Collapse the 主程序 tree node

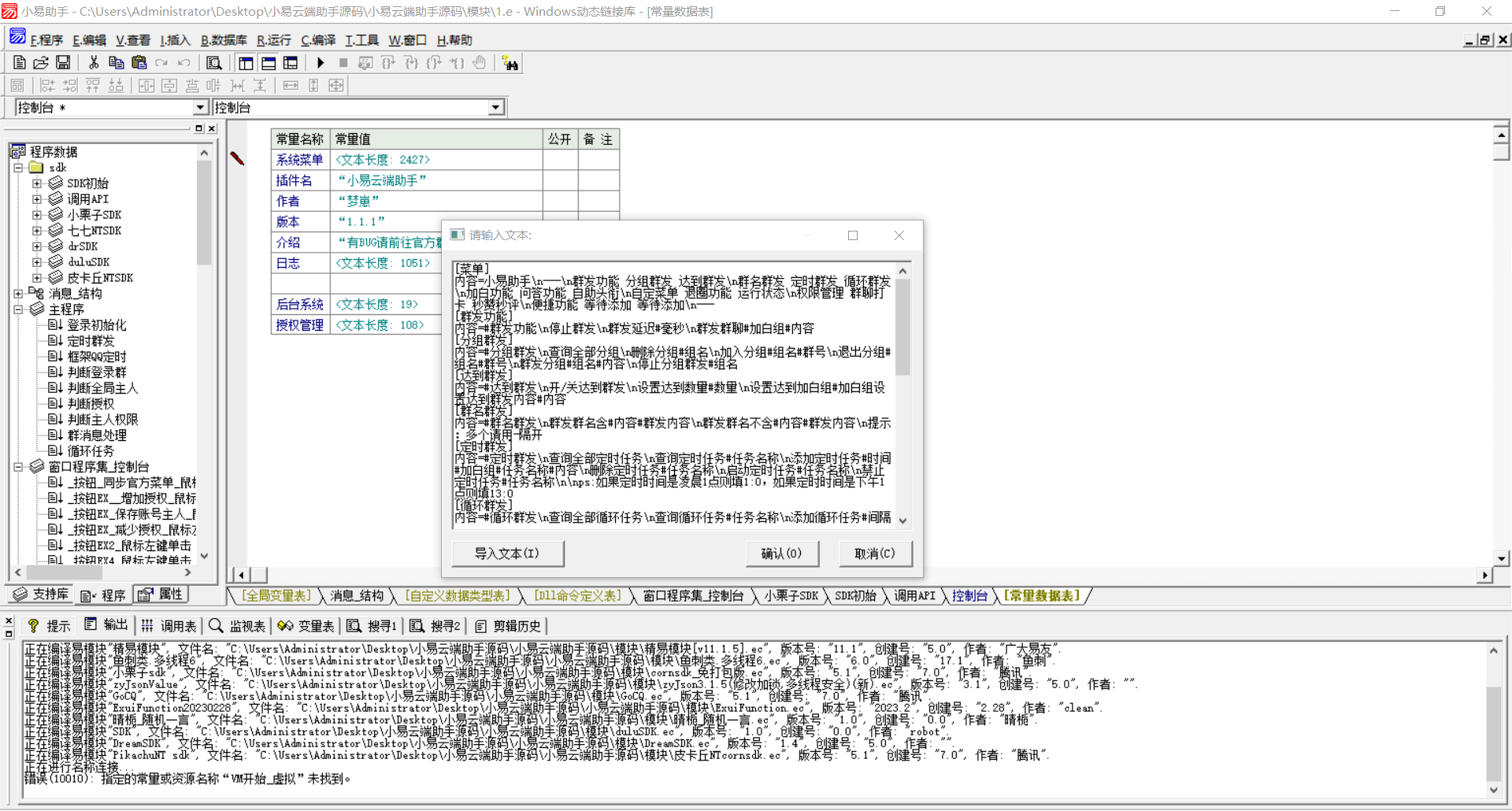18,309
